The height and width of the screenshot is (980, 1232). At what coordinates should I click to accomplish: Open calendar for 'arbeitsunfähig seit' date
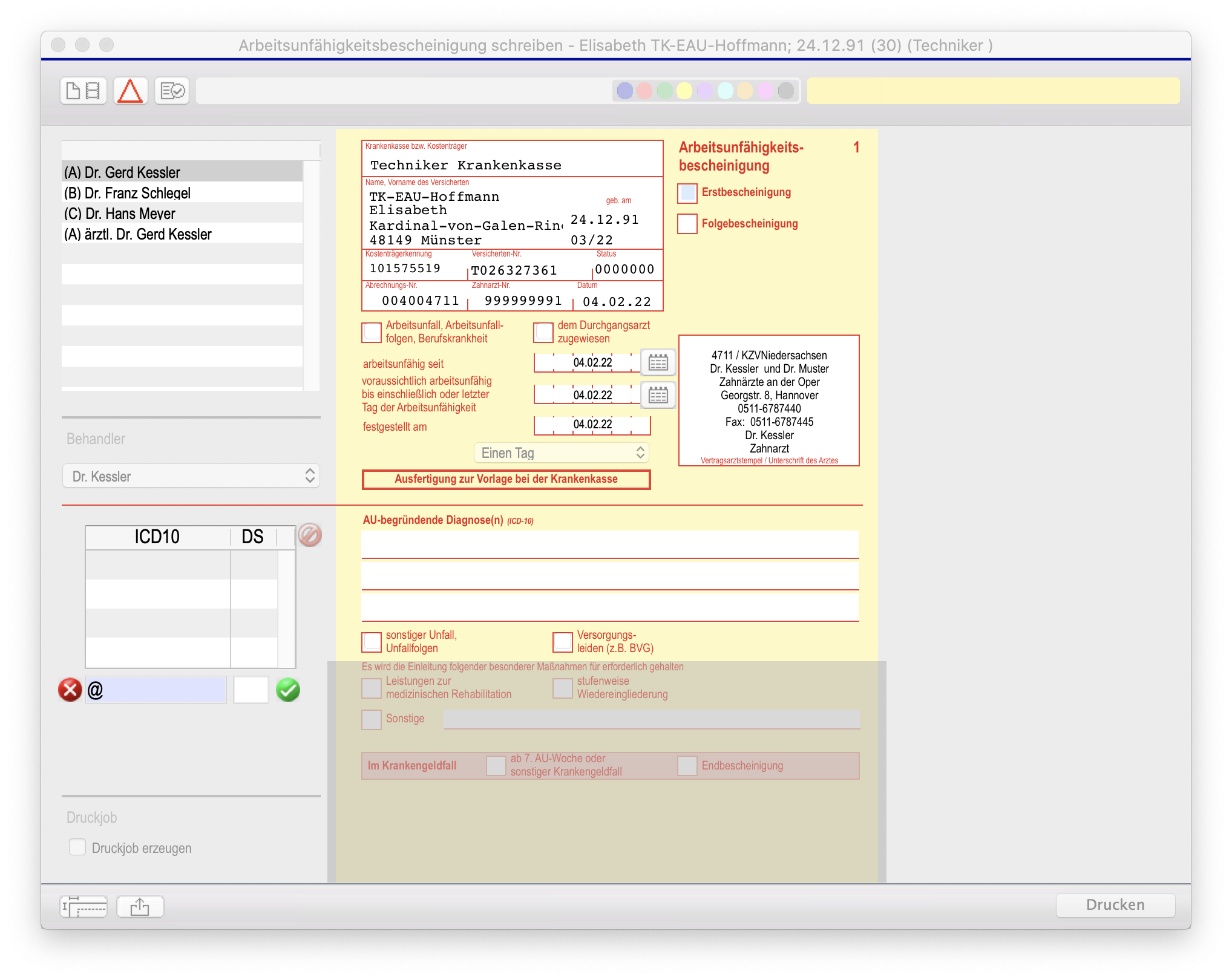(x=658, y=363)
